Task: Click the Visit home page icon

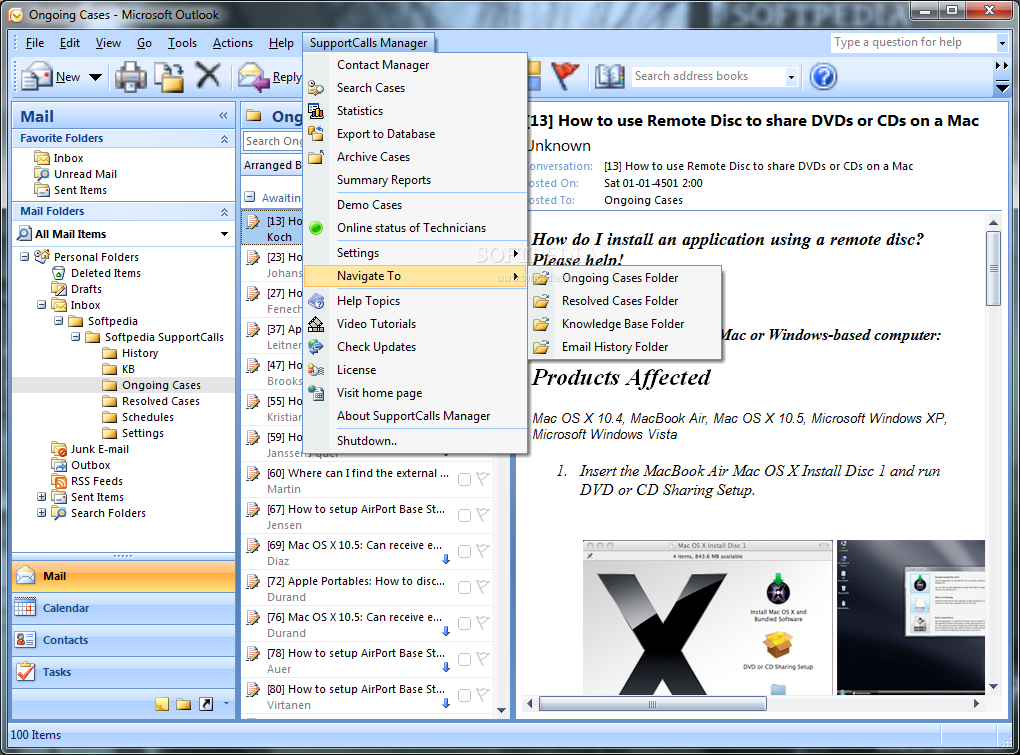Action: click(x=316, y=393)
